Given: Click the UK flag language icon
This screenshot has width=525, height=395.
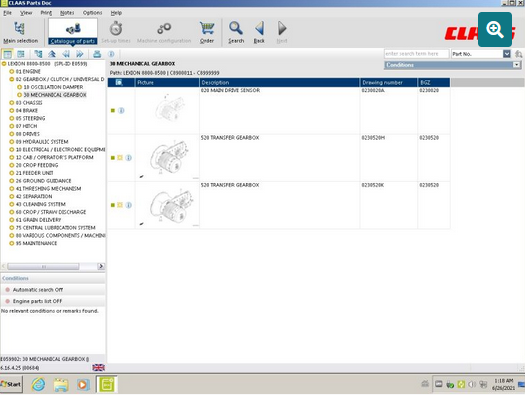Looking at the screenshot, I should tap(98, 368).
